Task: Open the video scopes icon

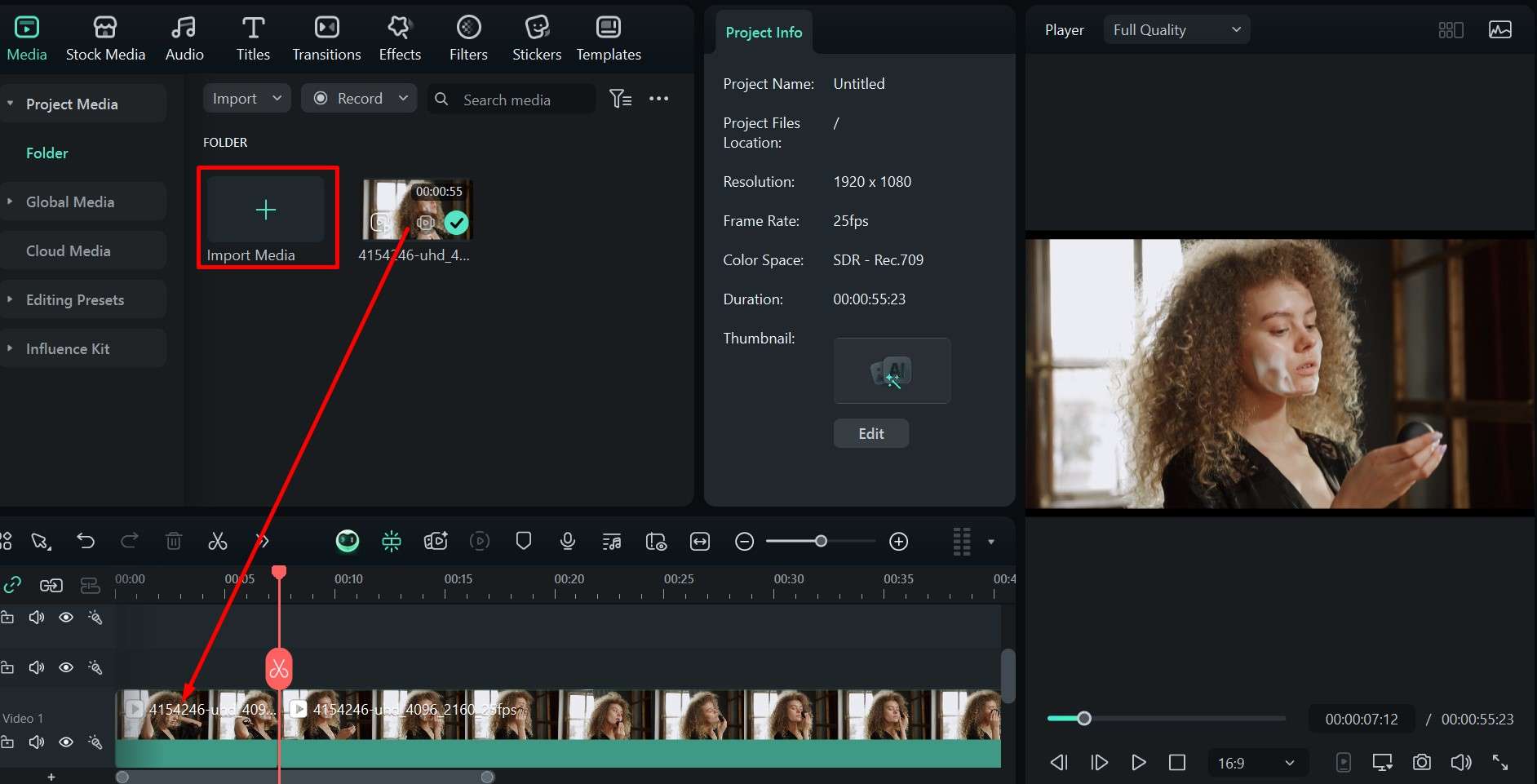Action: tap(1500, 30)
